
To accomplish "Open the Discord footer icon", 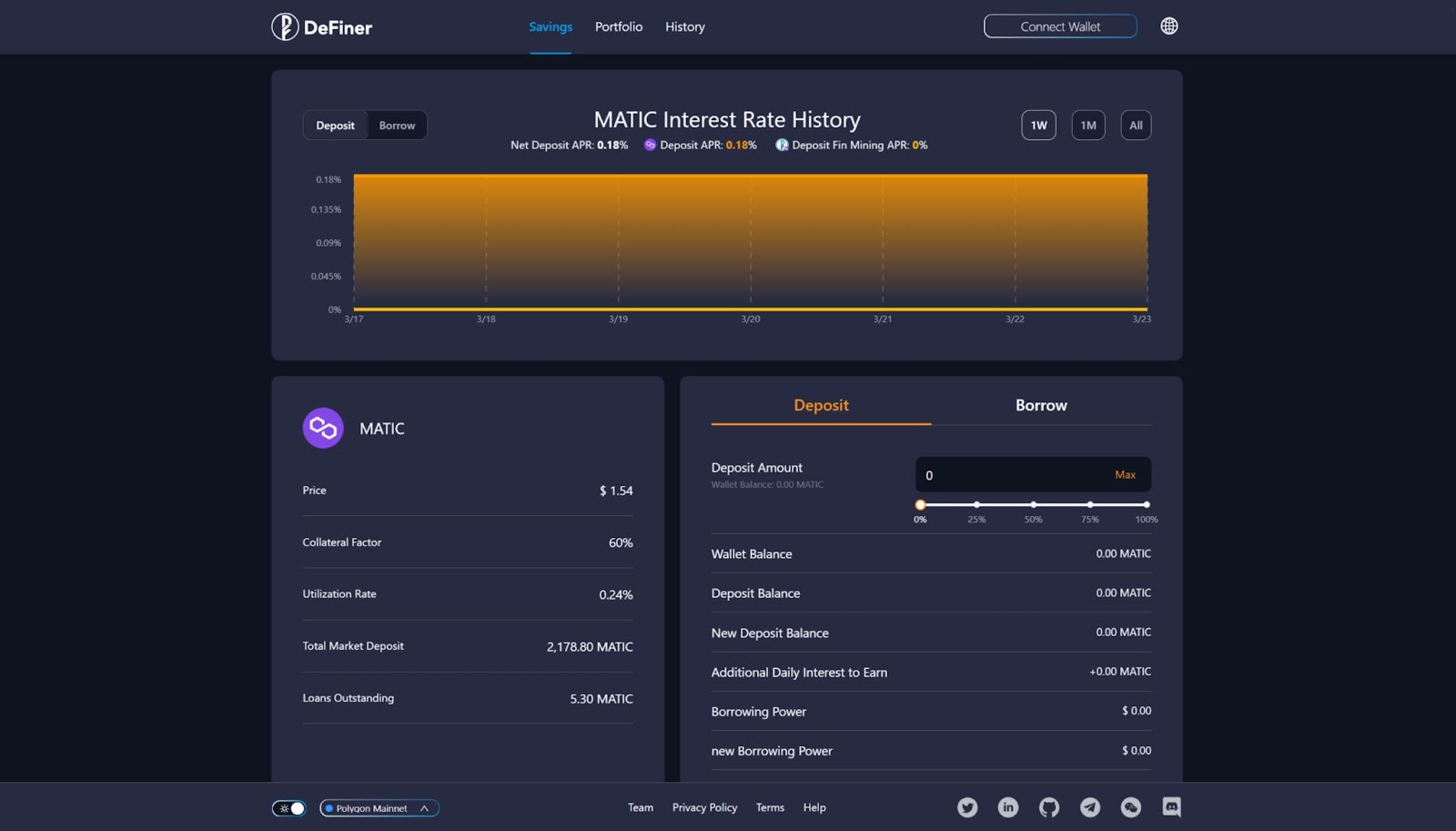I will 1171,806.
